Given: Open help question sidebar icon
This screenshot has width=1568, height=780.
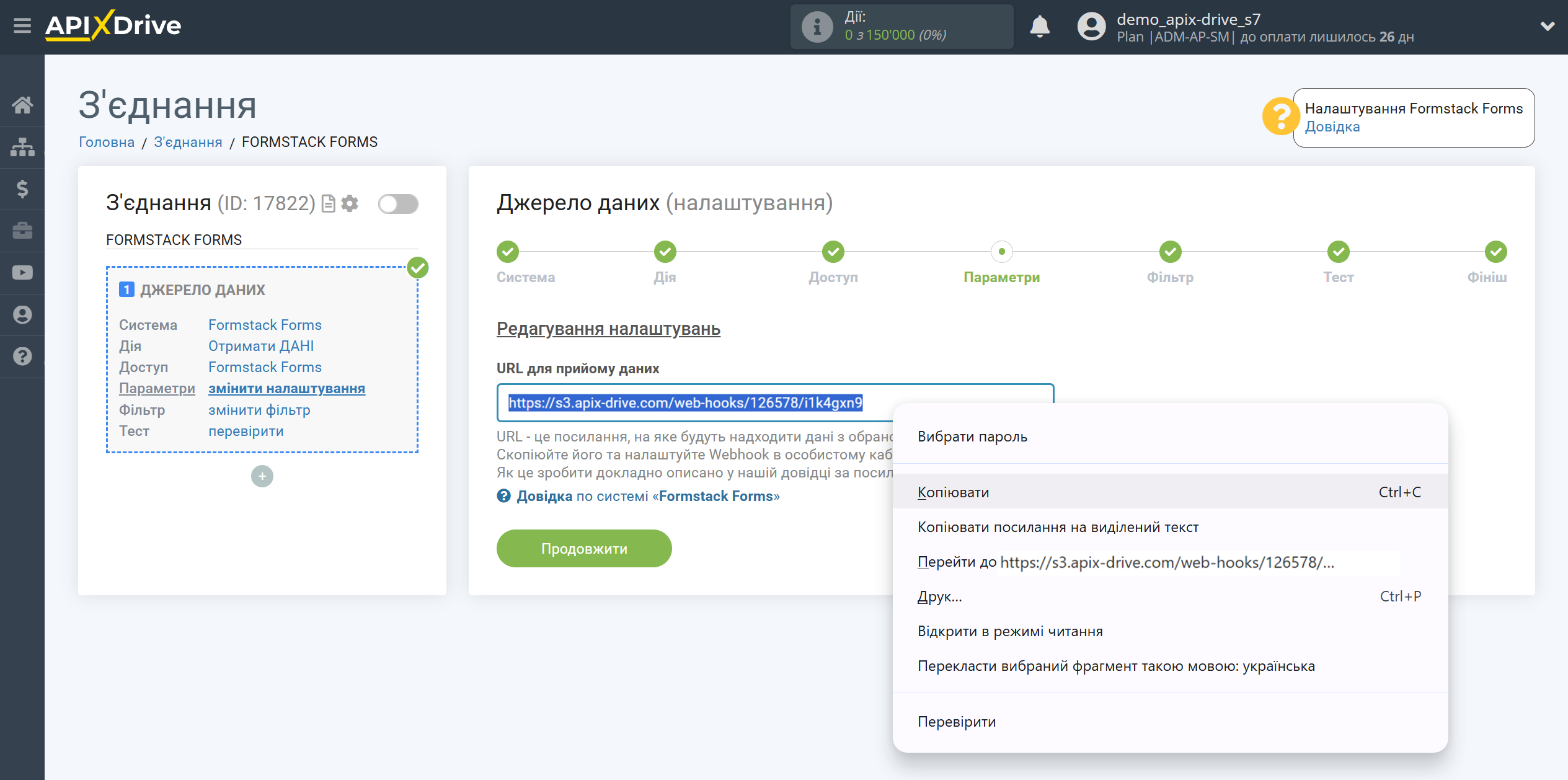Looking at the screenshot, I should point(22,357).
